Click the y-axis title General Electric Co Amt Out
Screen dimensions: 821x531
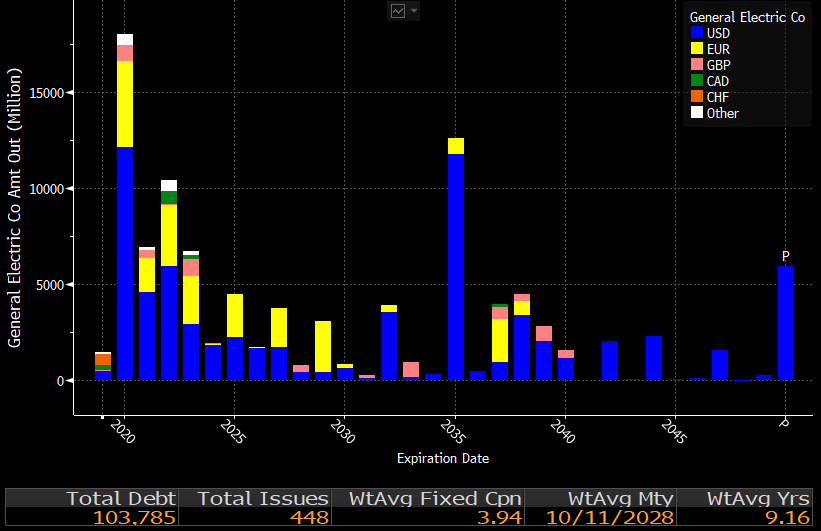[x=15, y=208]
